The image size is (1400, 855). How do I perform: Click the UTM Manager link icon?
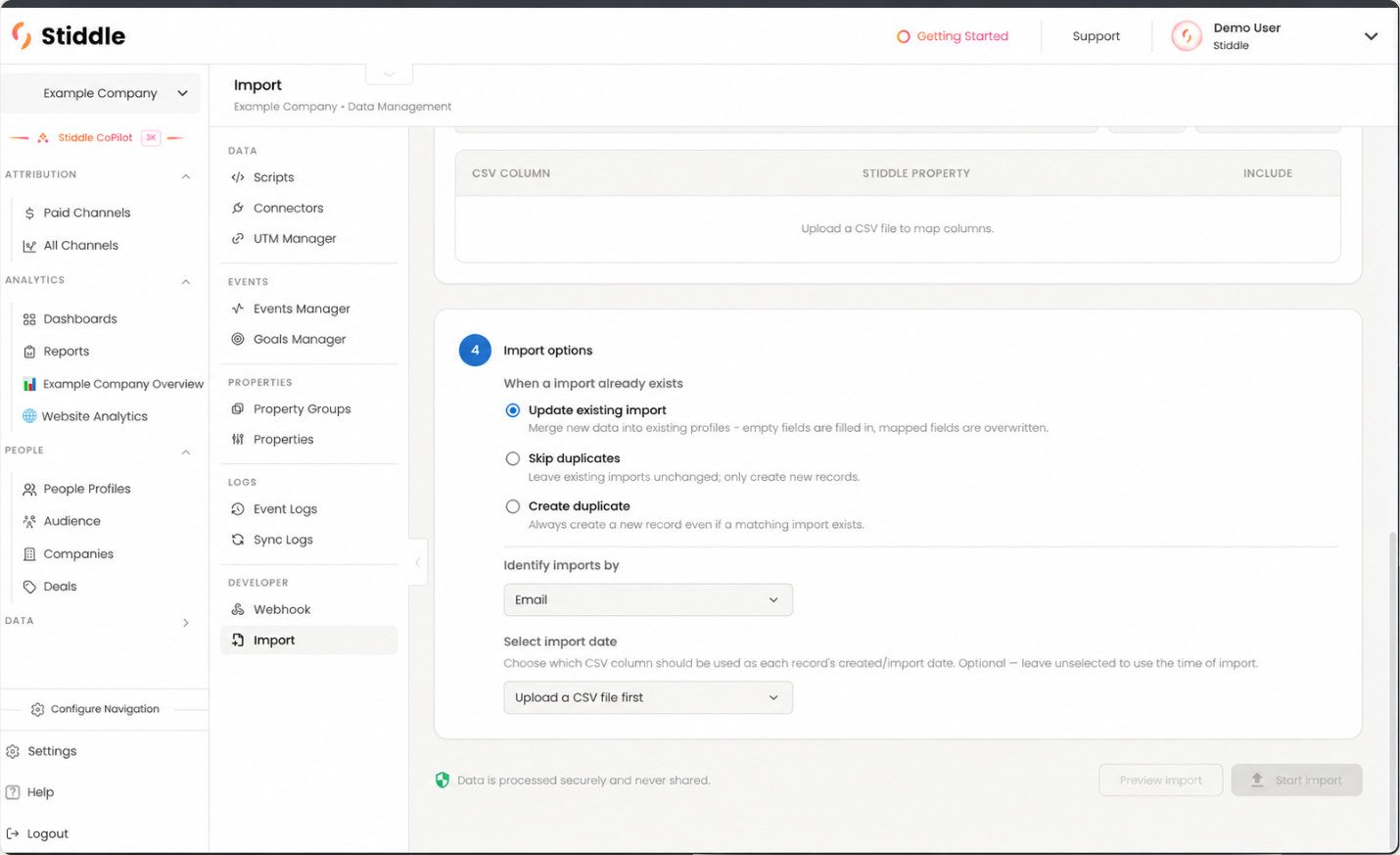(x=238, y=238)
